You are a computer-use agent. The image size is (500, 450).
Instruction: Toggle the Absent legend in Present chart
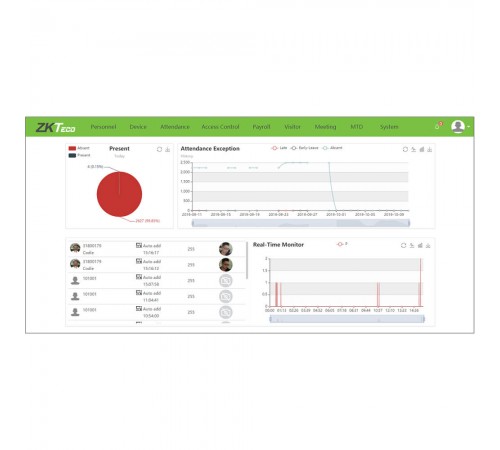pos(79,148)
